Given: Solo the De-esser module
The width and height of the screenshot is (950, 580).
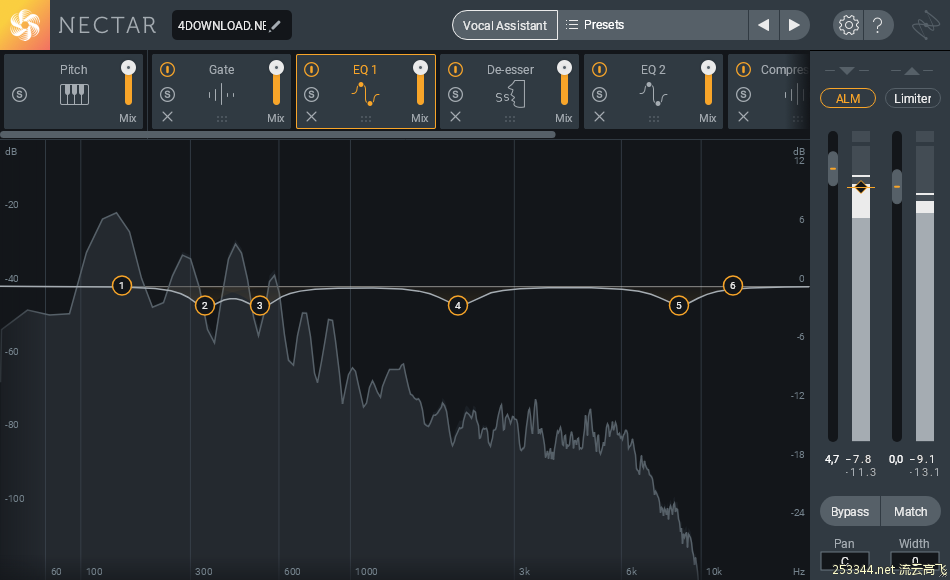Looking at the screenshot, I should pyautogui.click(x=456, y=95).
